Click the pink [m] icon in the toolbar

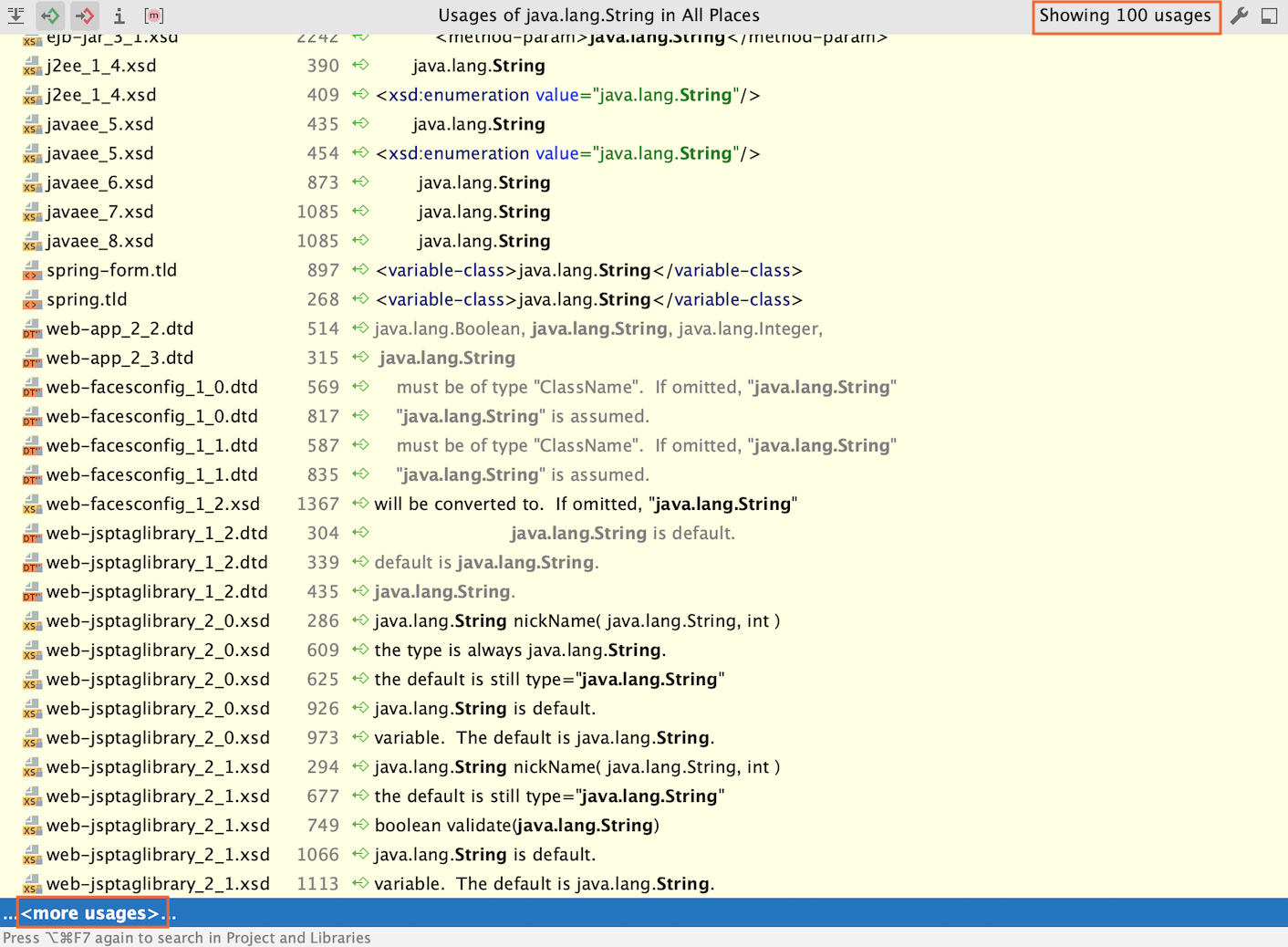point(154,16)
